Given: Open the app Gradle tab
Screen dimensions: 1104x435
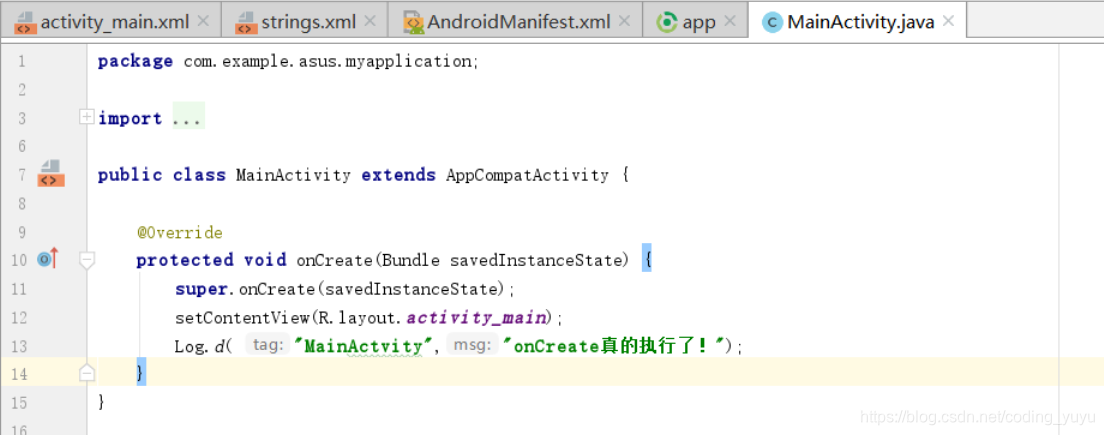Looking at the screenshot, I should (696, 21).
